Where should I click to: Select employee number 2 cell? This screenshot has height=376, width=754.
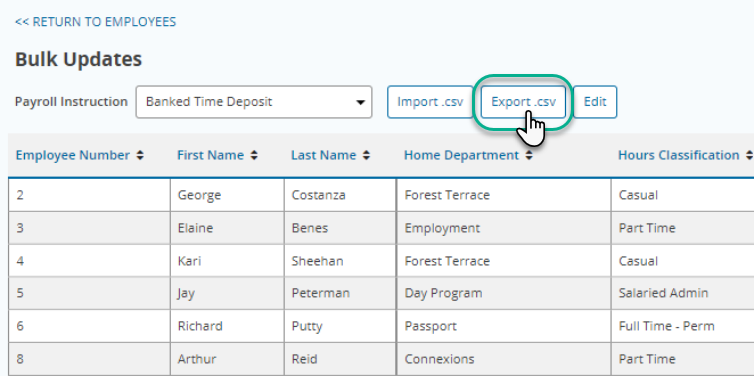coord(89,195)
